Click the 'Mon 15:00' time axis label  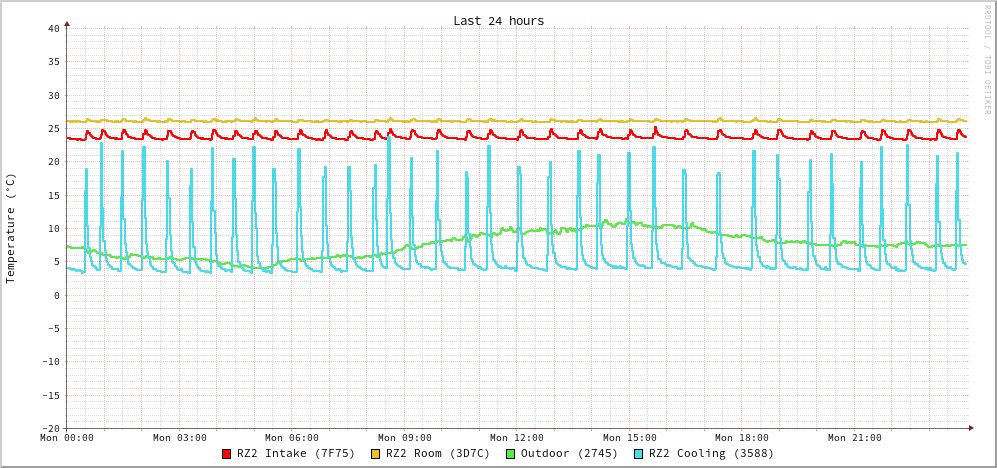click(629, 437)
